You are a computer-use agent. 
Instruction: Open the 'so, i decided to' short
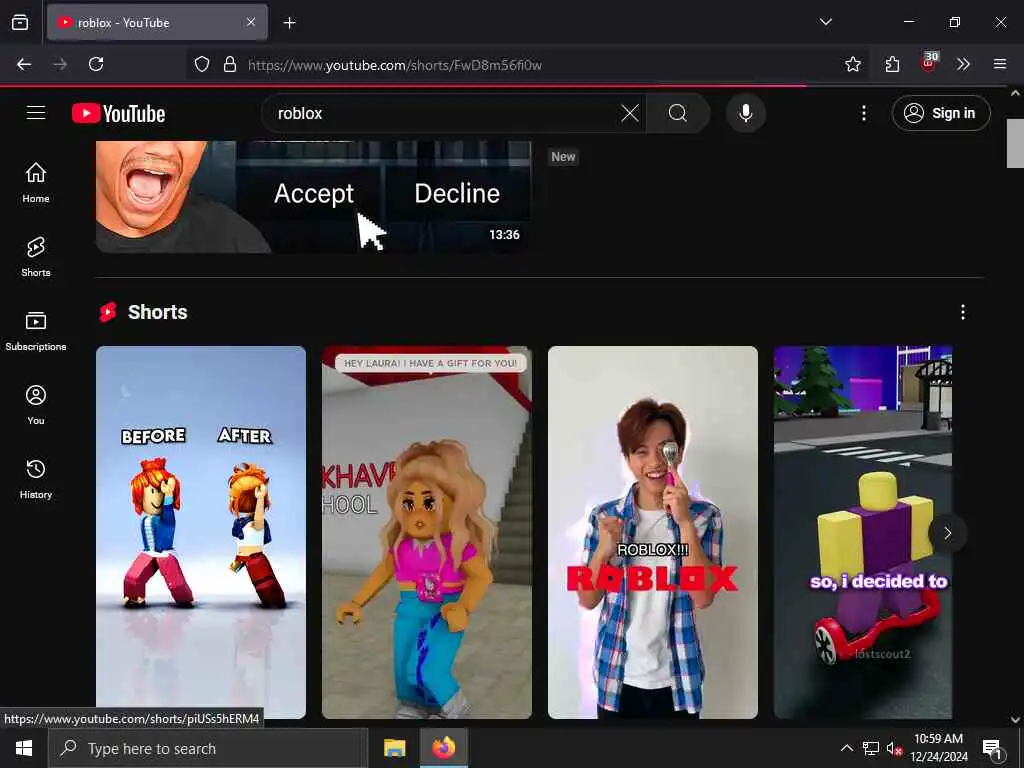(x=863, y=532)
